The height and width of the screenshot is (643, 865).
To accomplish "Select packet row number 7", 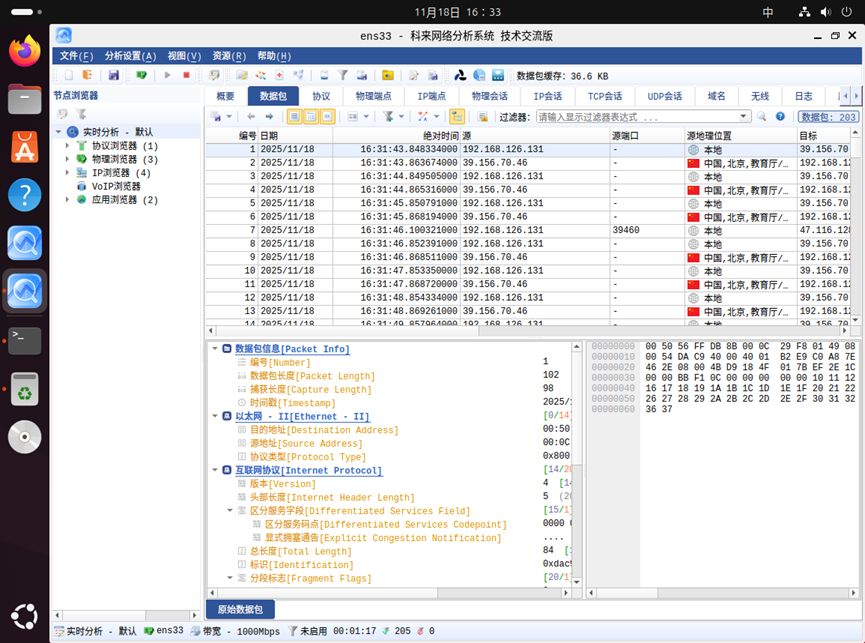I will click(400, 230).
